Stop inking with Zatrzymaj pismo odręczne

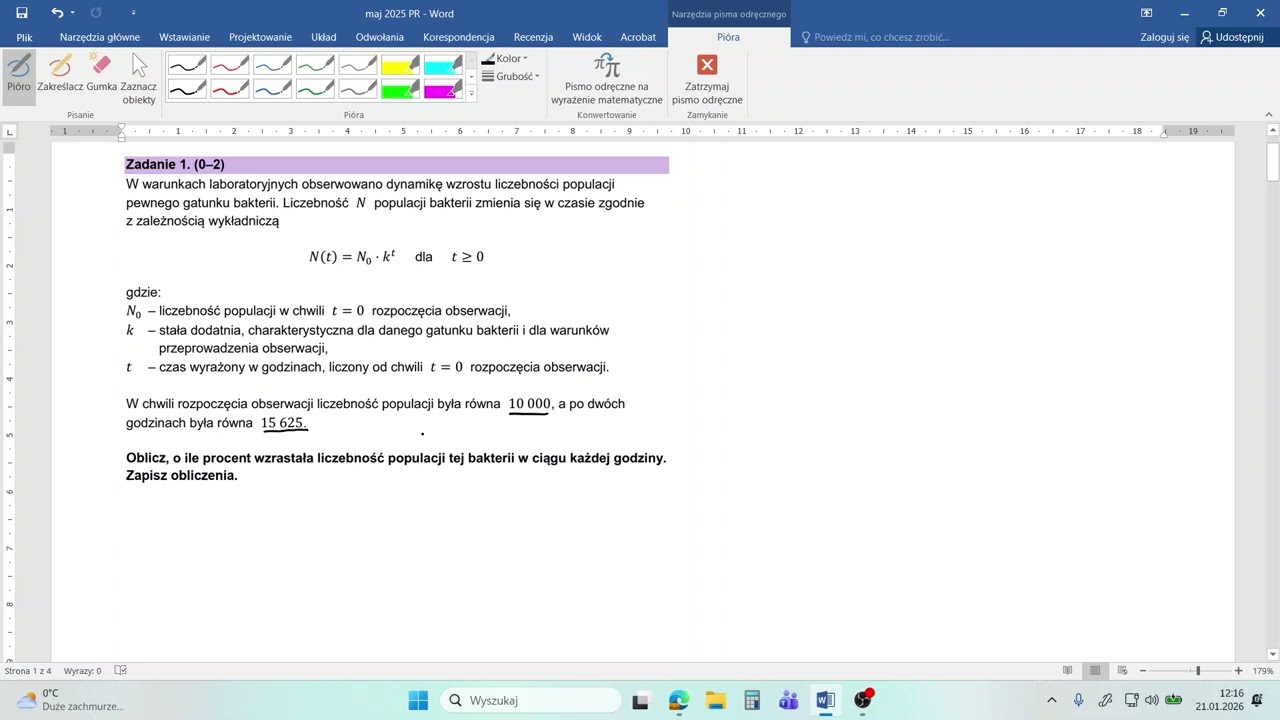(x=707, y=79)
